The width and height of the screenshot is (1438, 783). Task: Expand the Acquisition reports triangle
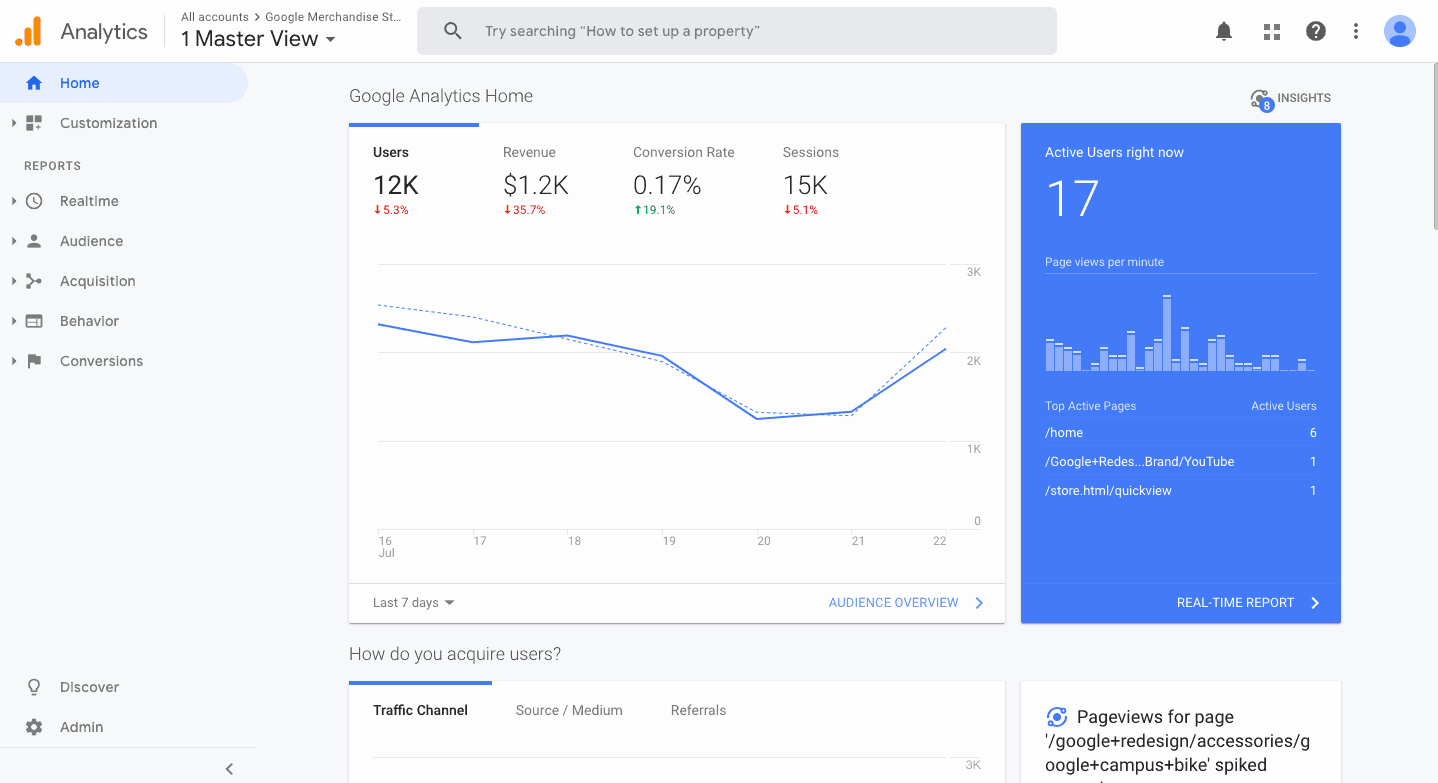14,281
